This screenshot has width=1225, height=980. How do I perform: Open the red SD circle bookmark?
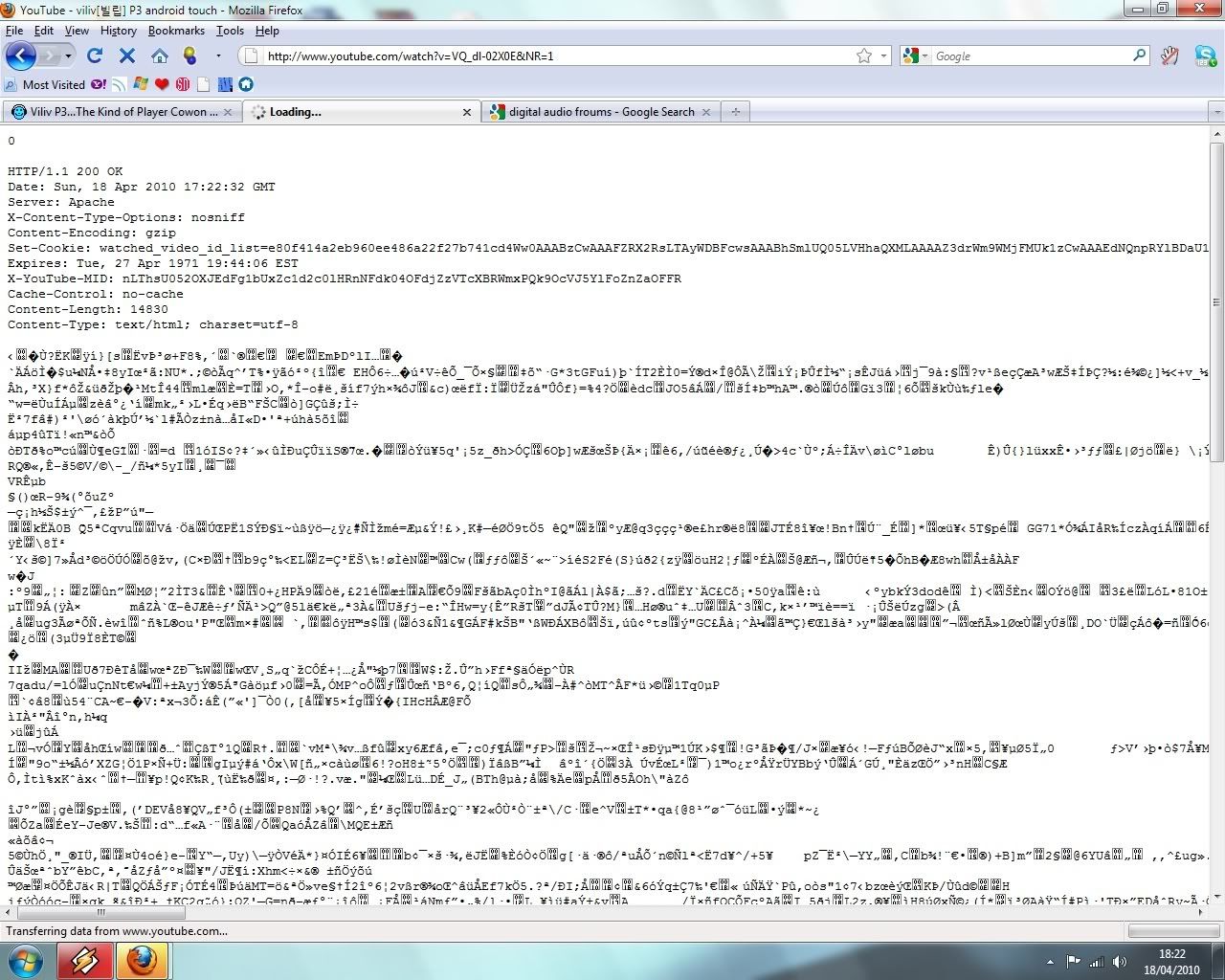coord(182,84)
